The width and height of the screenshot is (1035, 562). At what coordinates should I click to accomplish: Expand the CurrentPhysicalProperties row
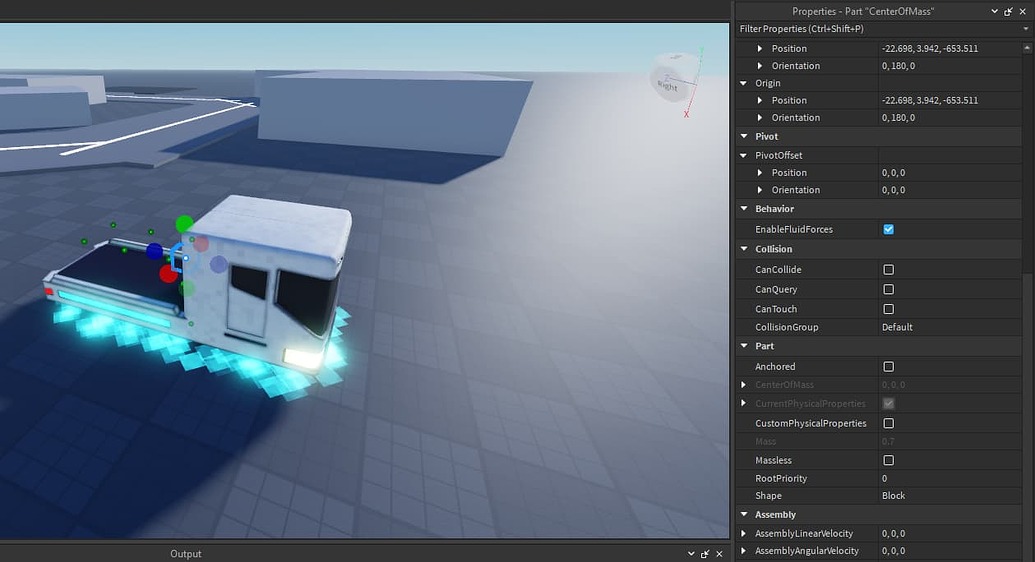click(744, 403)
